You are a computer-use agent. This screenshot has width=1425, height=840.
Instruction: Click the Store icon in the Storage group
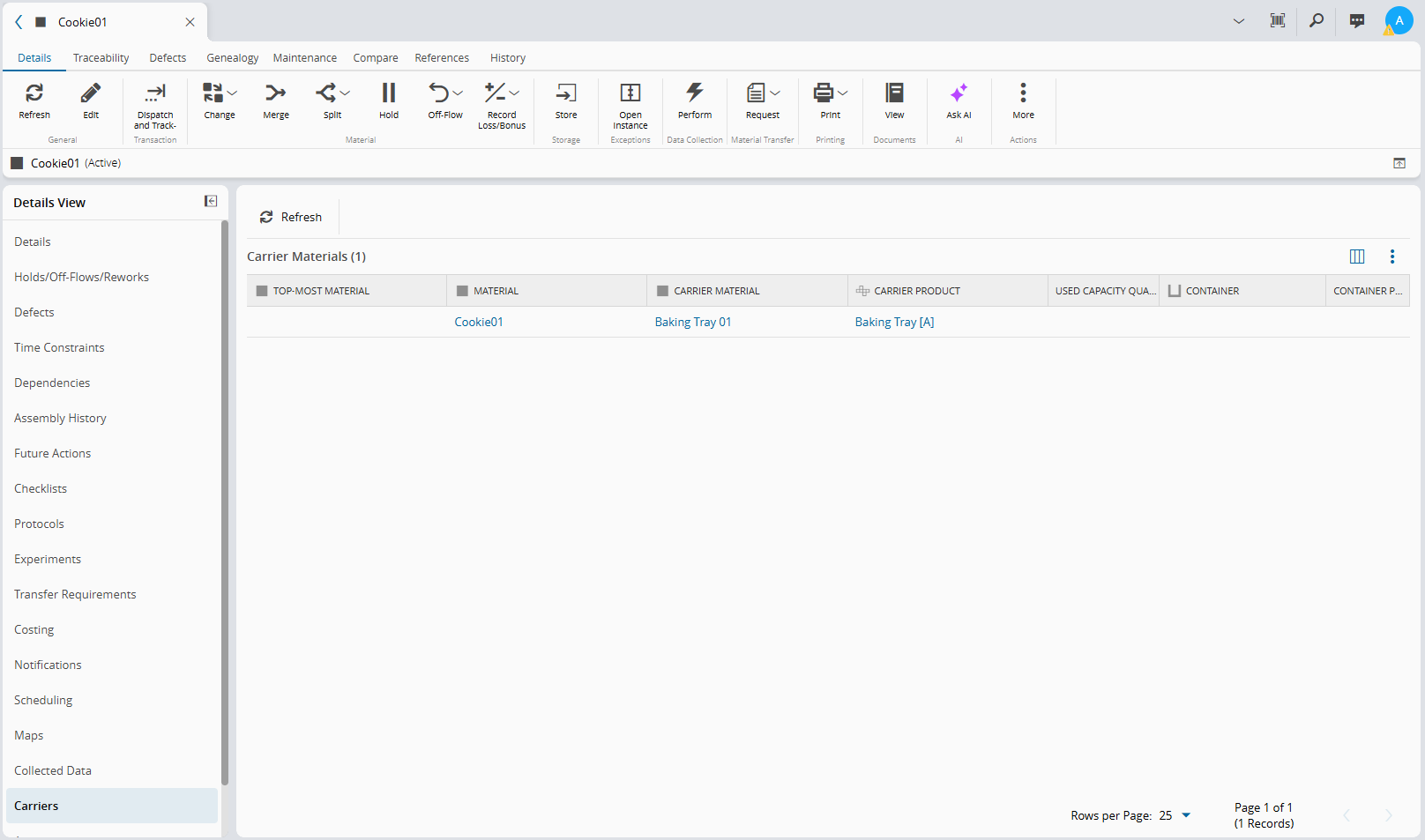pos(566,93)
